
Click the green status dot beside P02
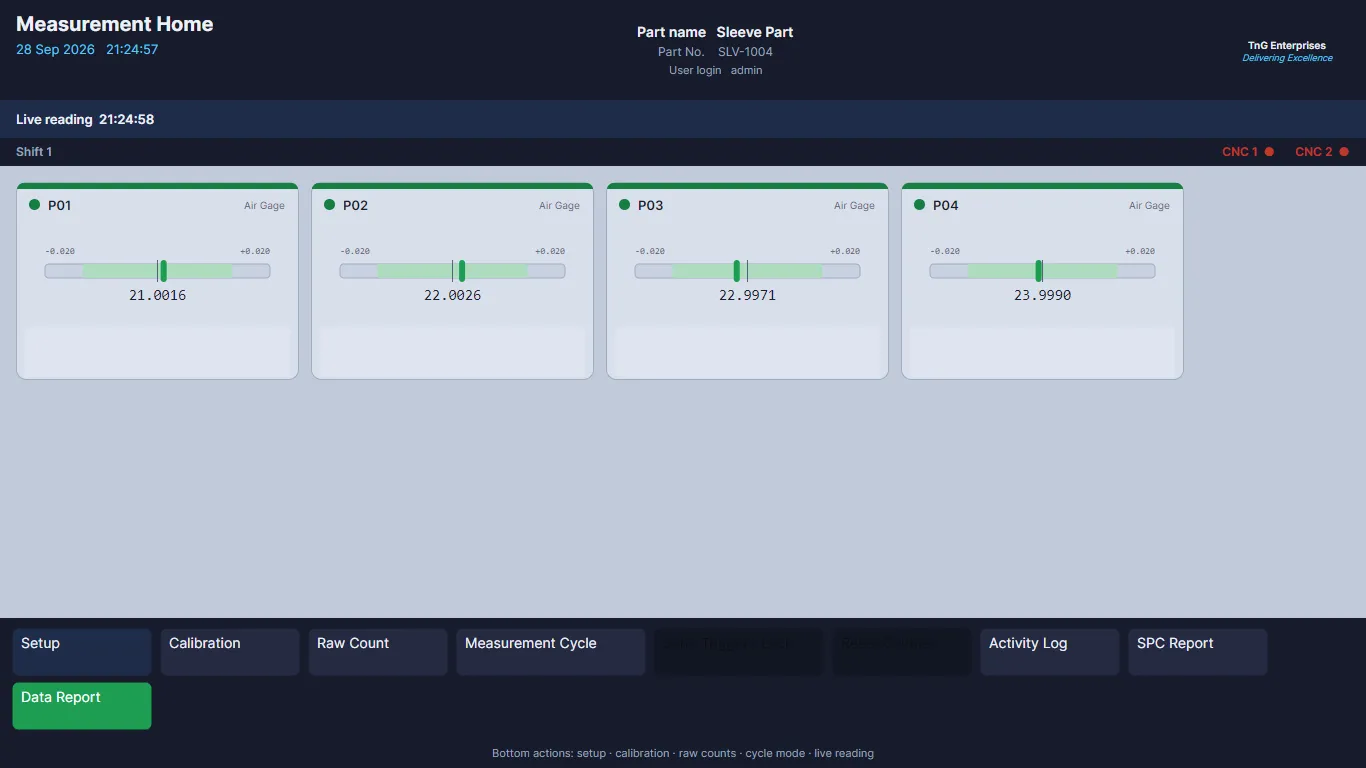click(330, 205)
